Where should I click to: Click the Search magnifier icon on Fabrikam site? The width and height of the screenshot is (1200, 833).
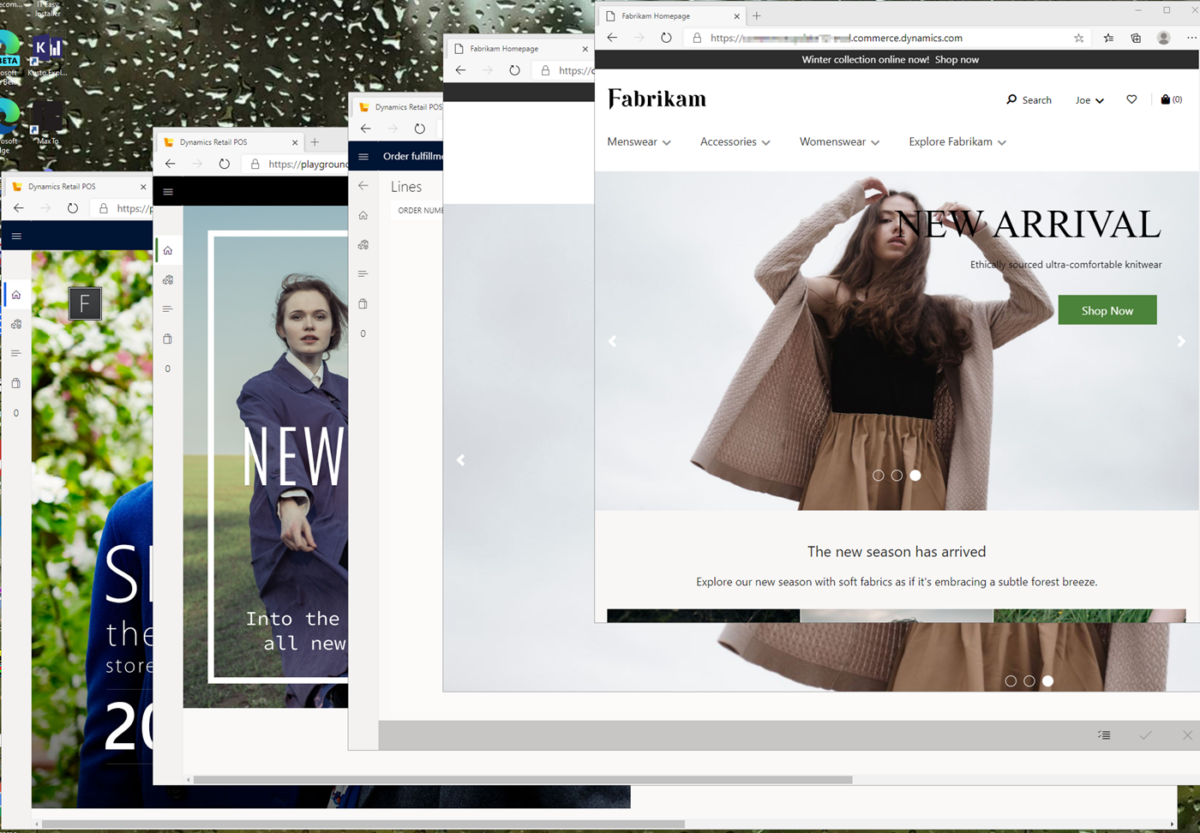point(1011,100)
